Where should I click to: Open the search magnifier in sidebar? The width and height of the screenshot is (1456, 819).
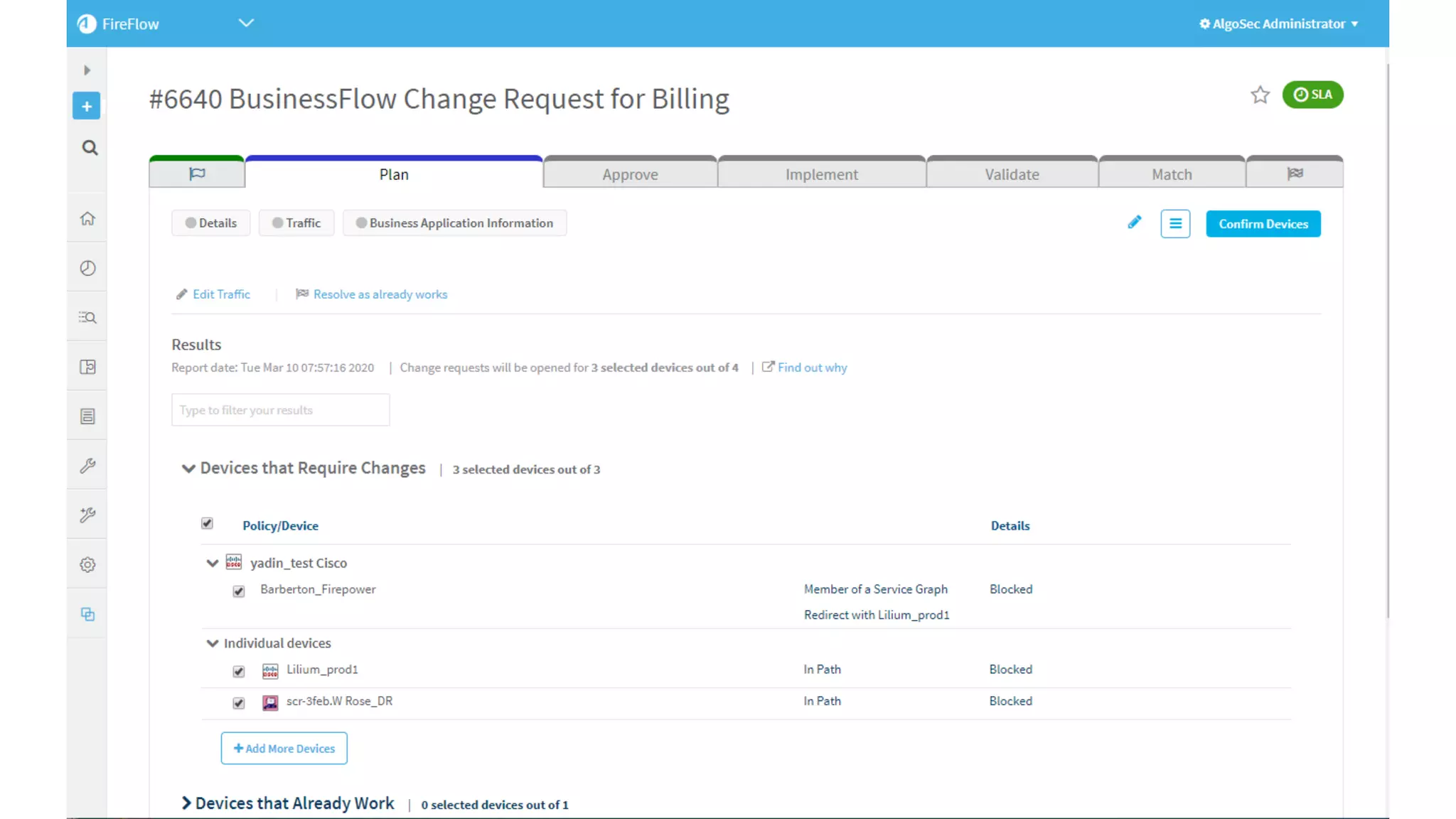click(90, 148)
